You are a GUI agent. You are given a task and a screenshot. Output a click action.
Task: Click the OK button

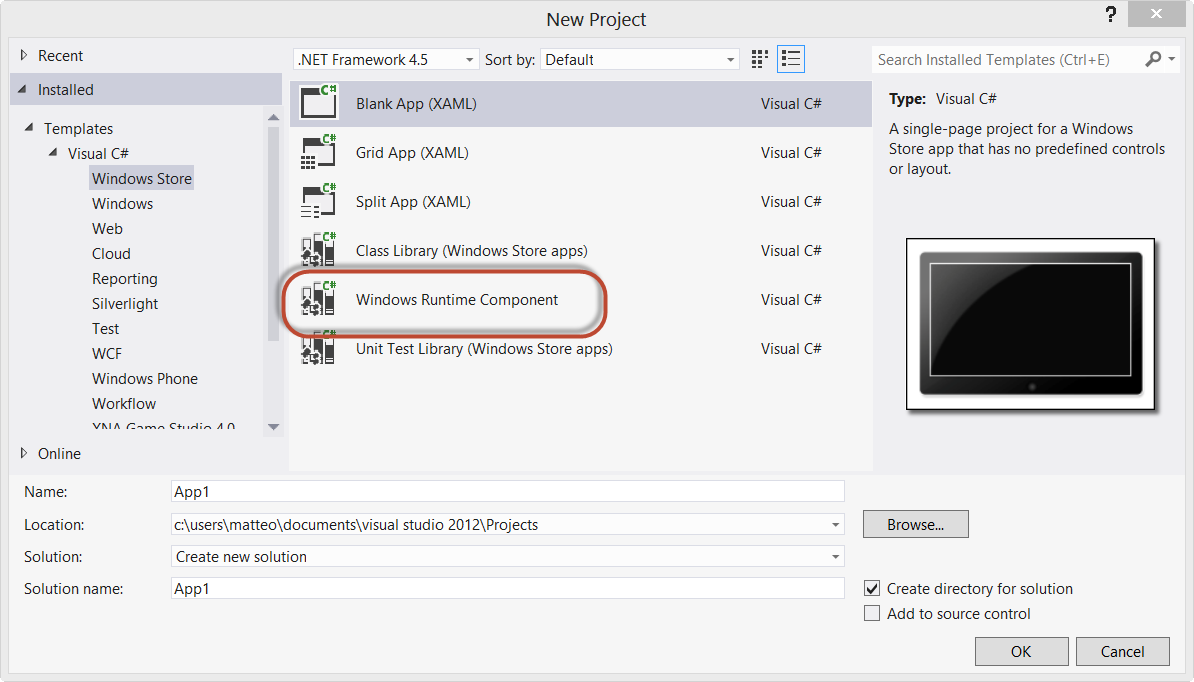[x=1021, y=652]
